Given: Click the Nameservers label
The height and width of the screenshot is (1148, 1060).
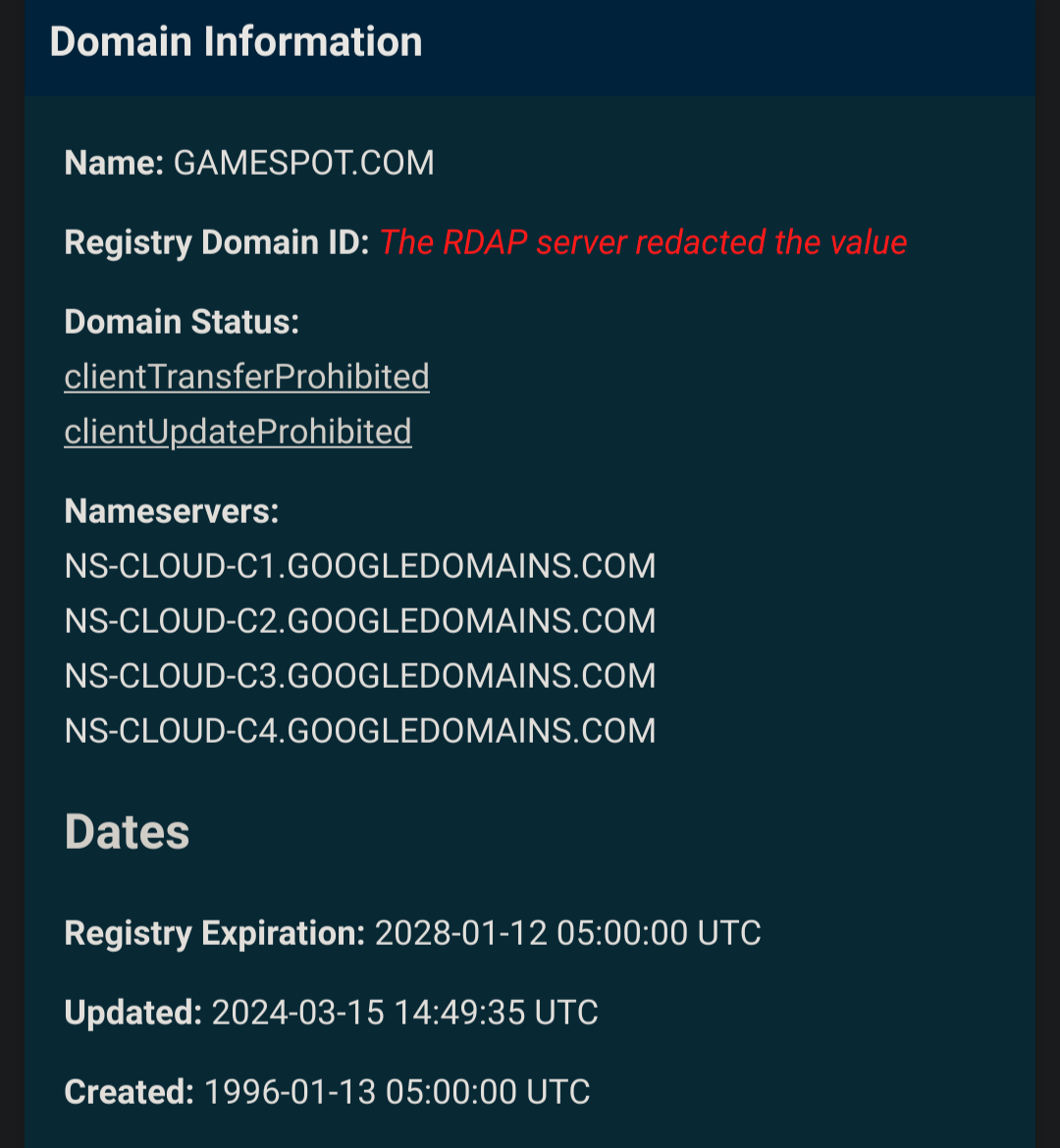Looking at the screenshot, I should (x=172, y=511).
